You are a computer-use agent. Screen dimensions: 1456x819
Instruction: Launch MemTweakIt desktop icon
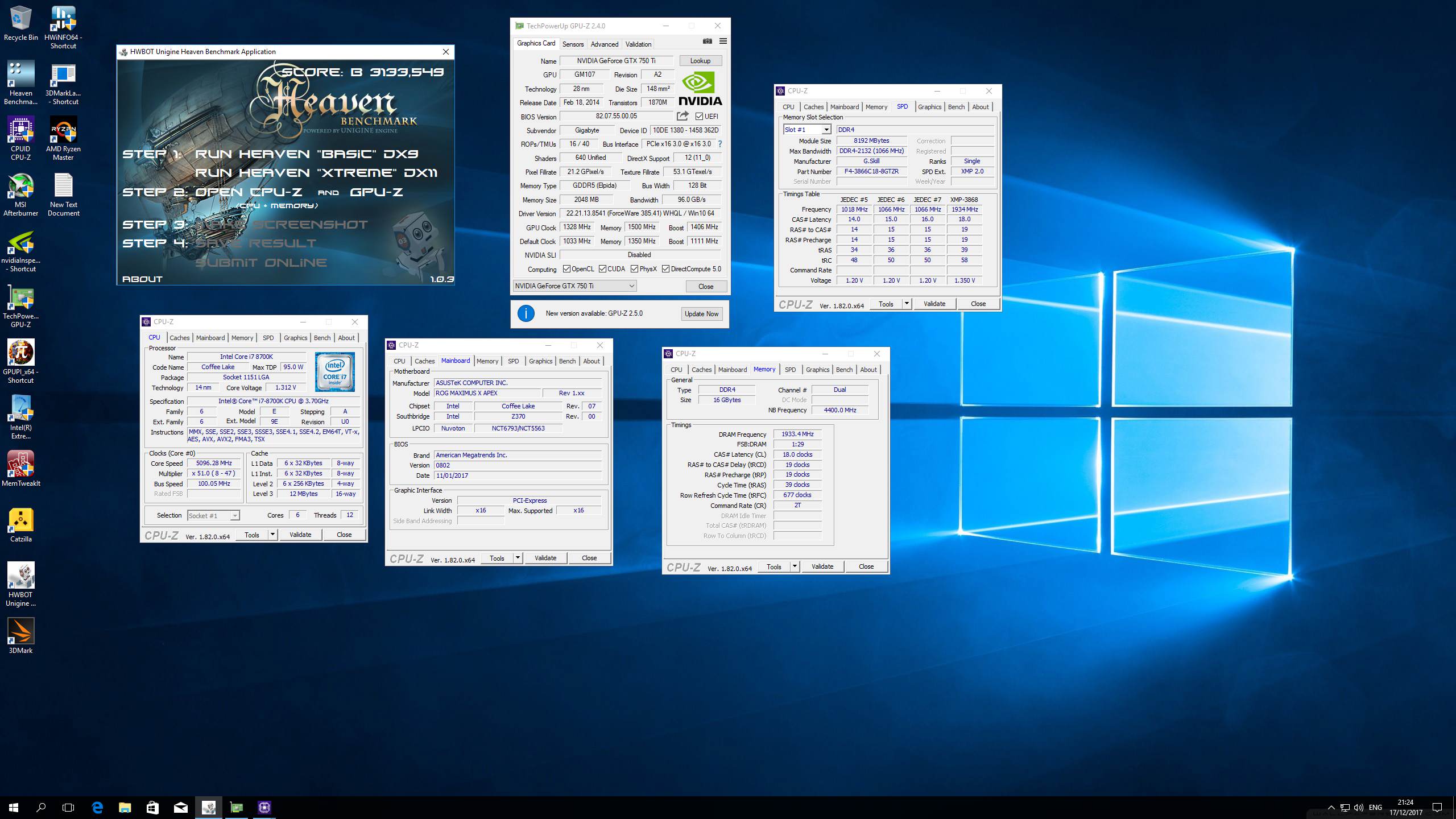(x=20, y=469)
